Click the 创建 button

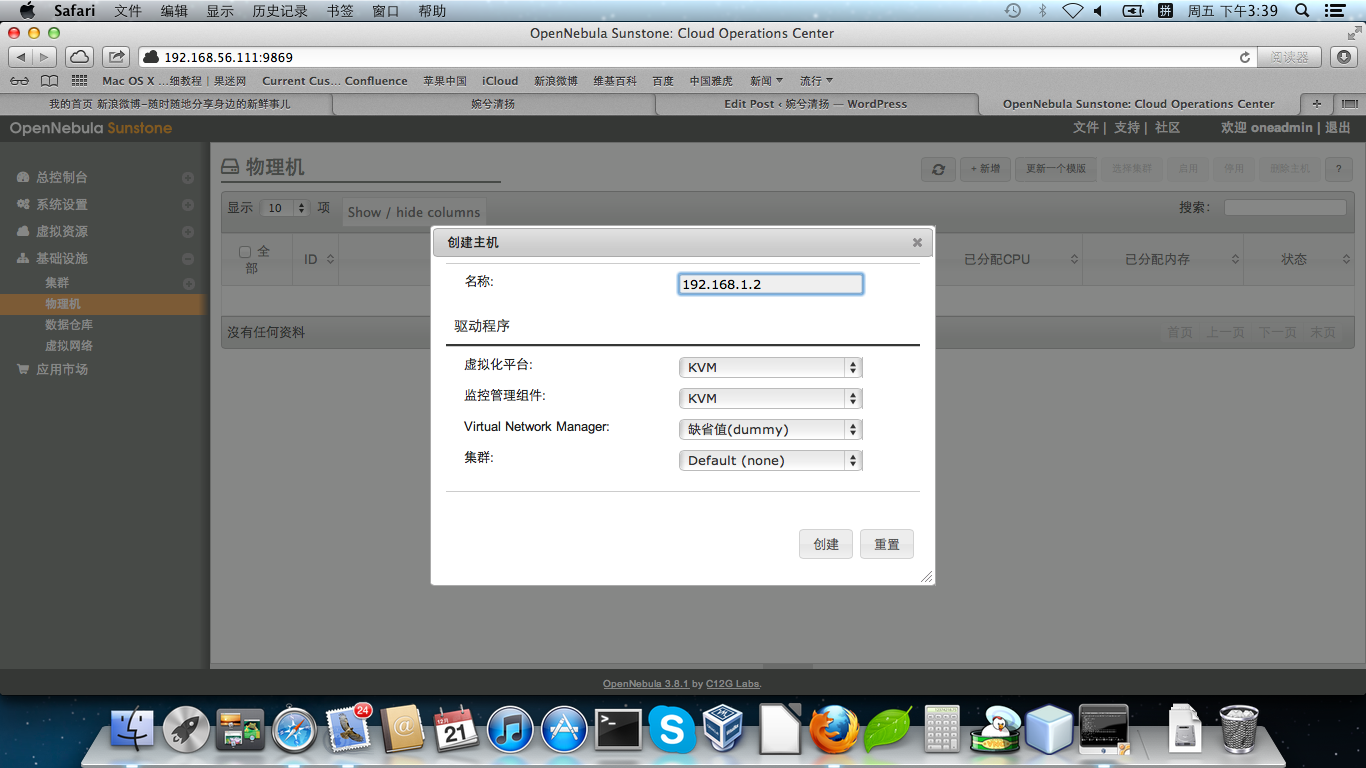click(826, 544)
